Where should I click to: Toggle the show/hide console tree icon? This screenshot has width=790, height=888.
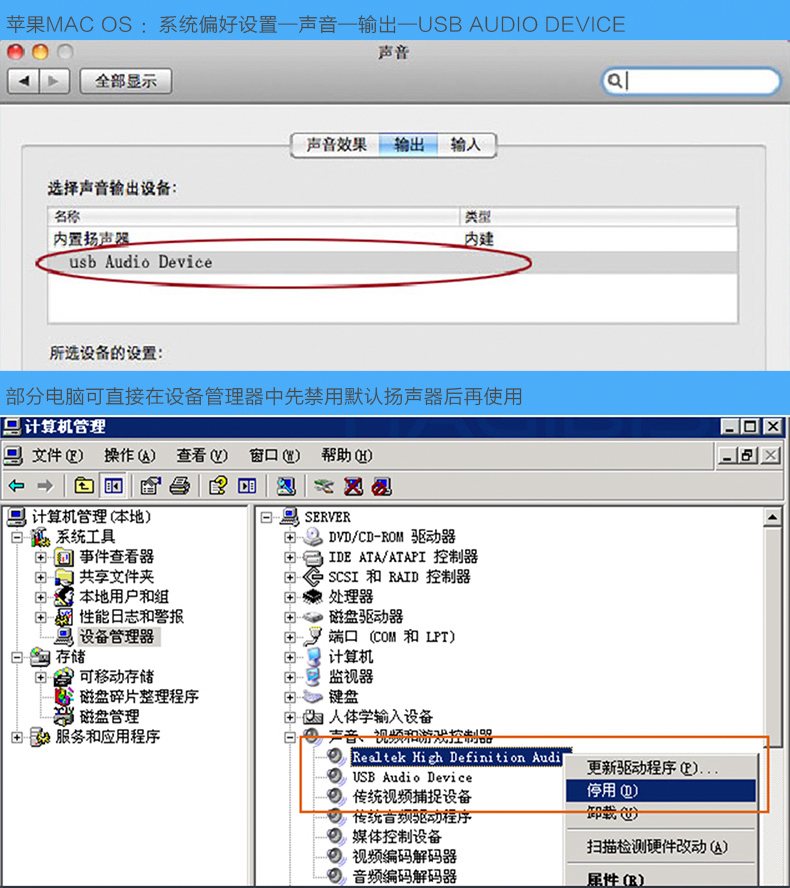(113, 486)
